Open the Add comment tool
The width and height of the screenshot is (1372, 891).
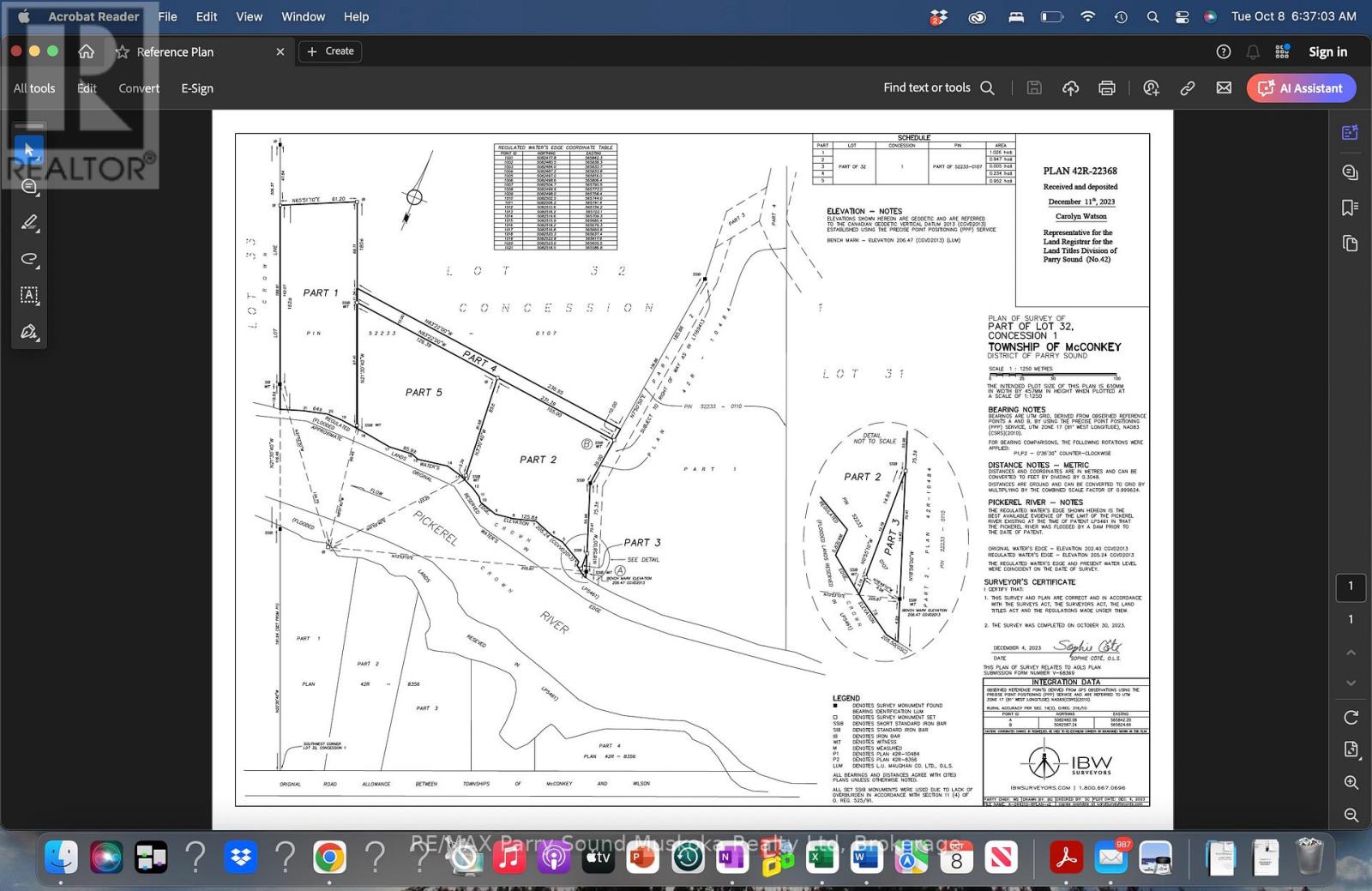[28, 186]
